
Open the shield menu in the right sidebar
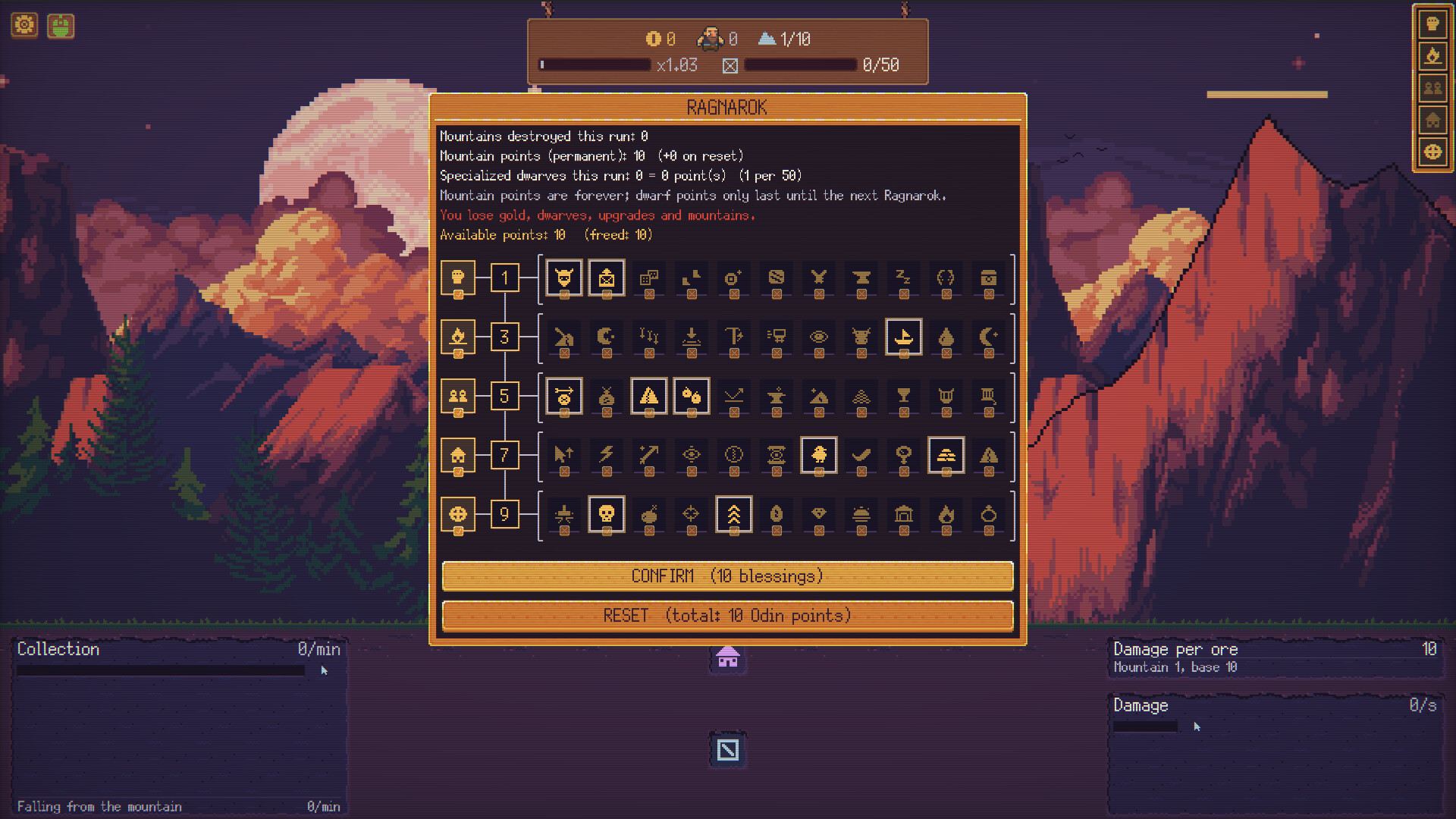click(x=1432, y=152)
